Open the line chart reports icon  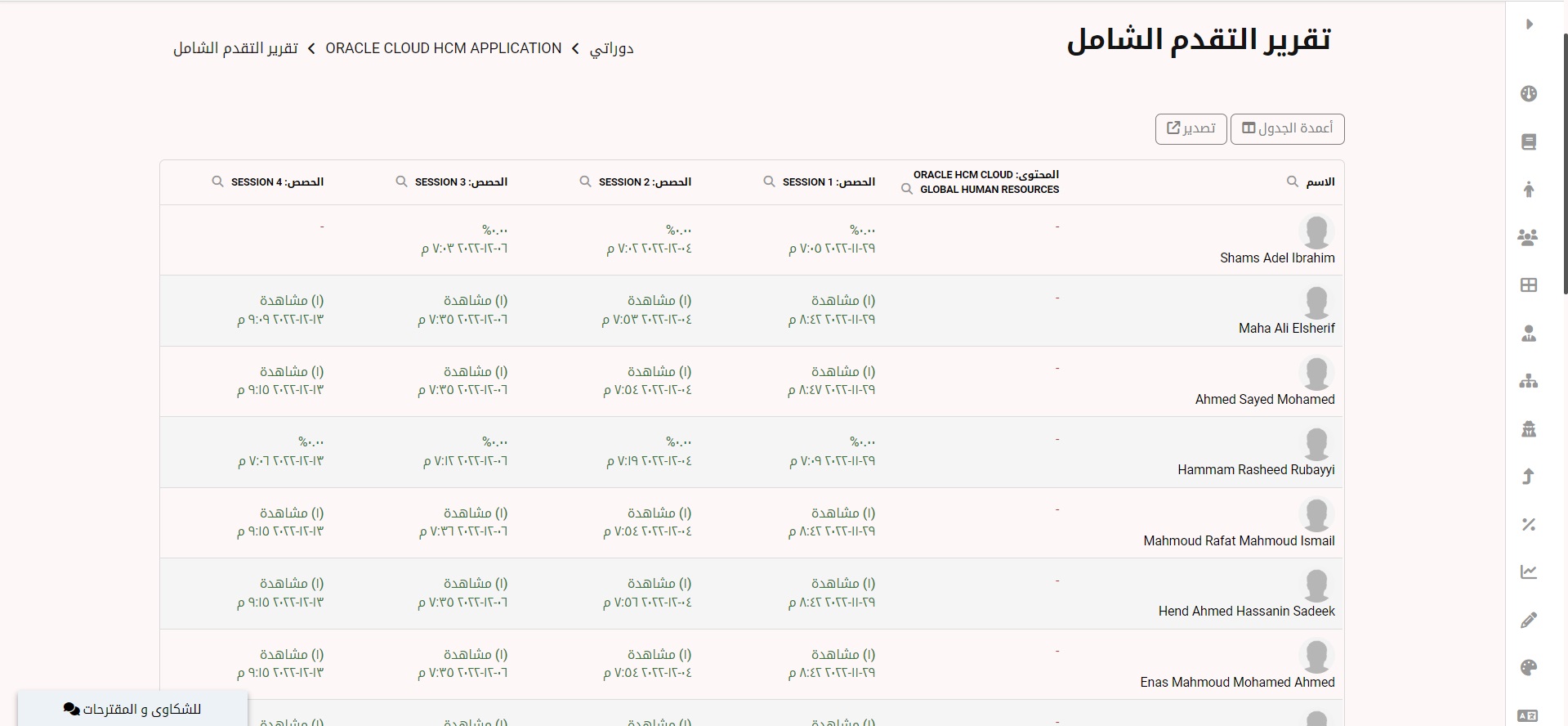pos(1529,572)
